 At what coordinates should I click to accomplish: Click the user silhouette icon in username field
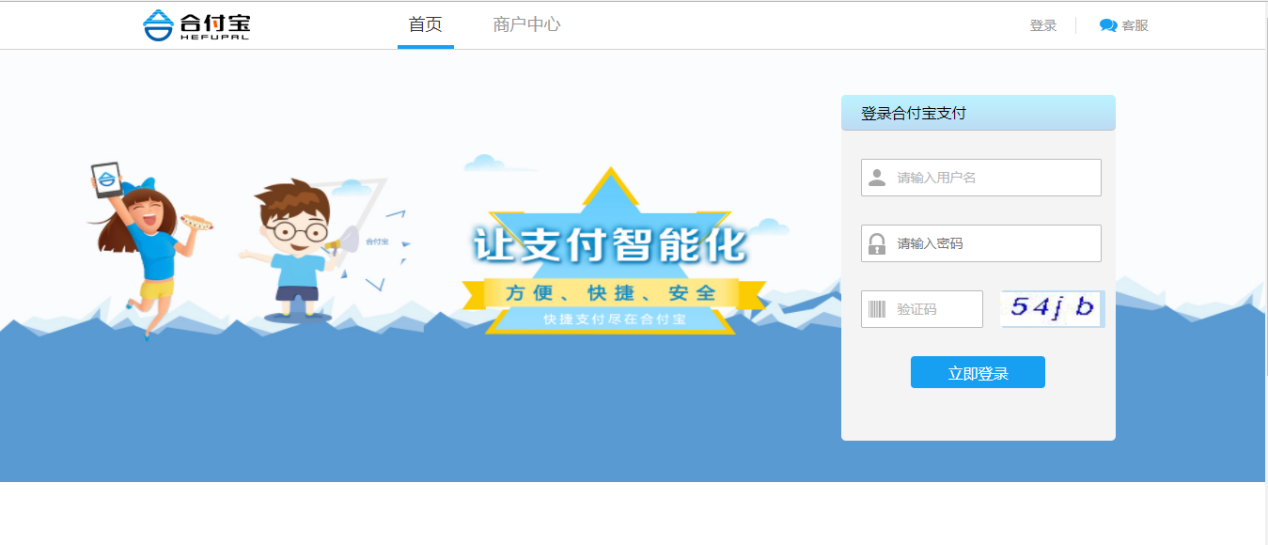877,178
